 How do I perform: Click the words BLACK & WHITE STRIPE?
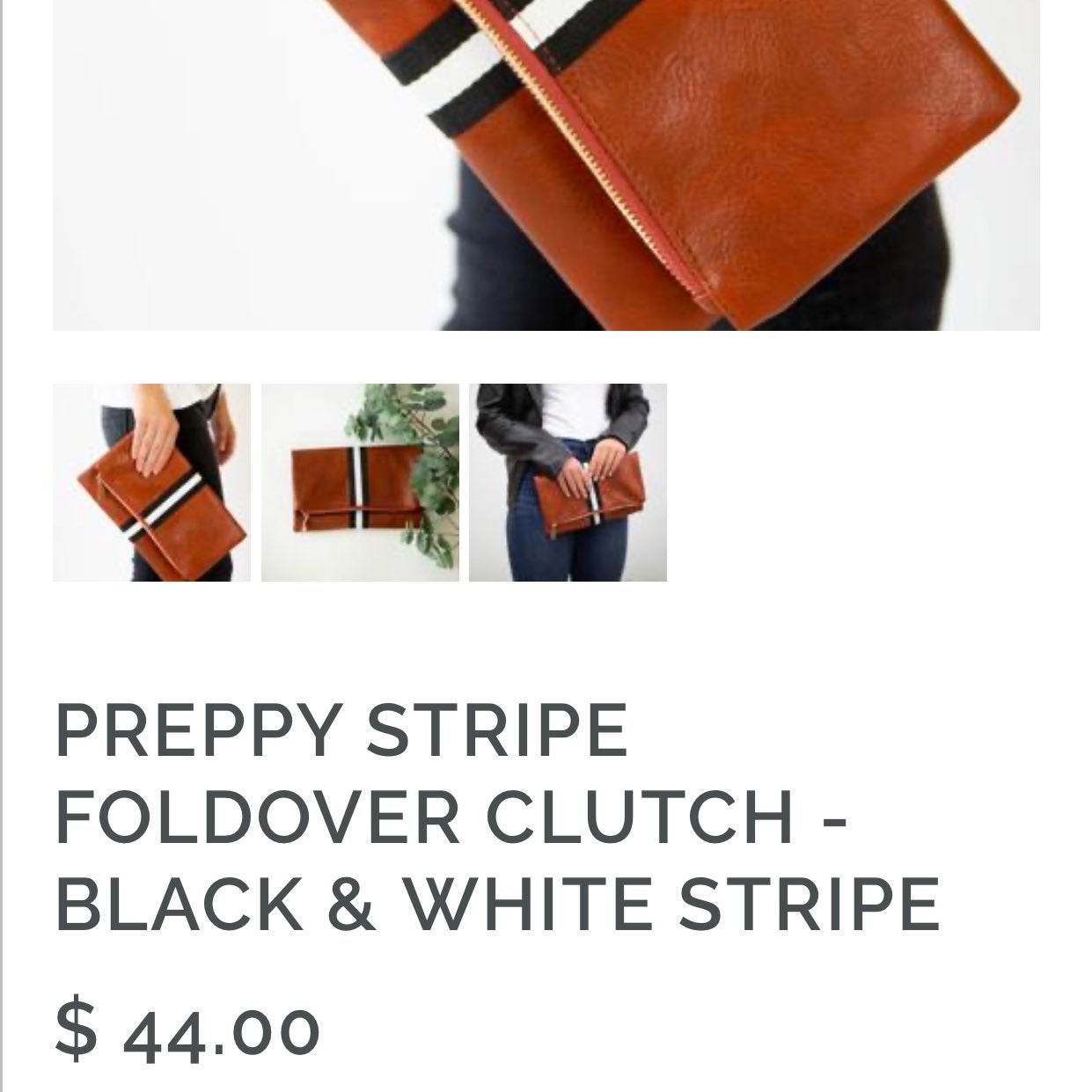point(498,904)
